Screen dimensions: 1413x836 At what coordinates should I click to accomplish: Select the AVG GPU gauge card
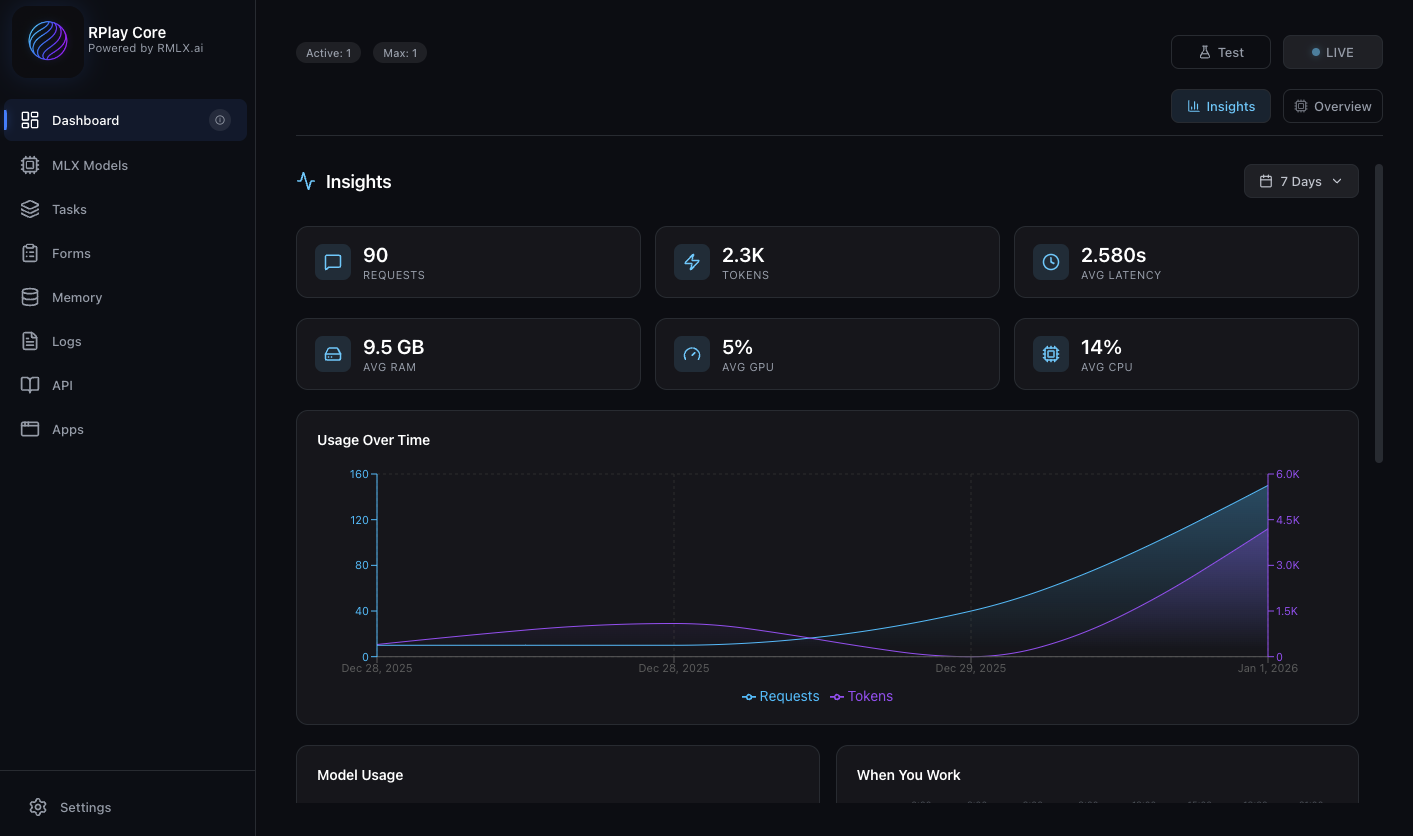827,353
